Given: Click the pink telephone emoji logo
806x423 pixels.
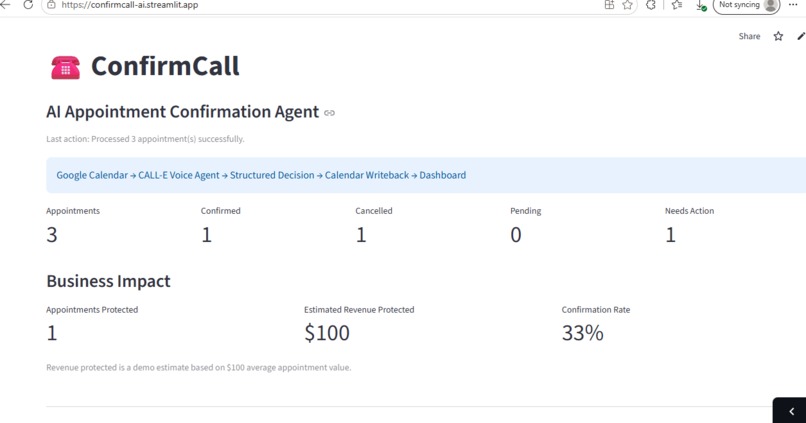Looking at the screenshot, I should coord(65,67).
